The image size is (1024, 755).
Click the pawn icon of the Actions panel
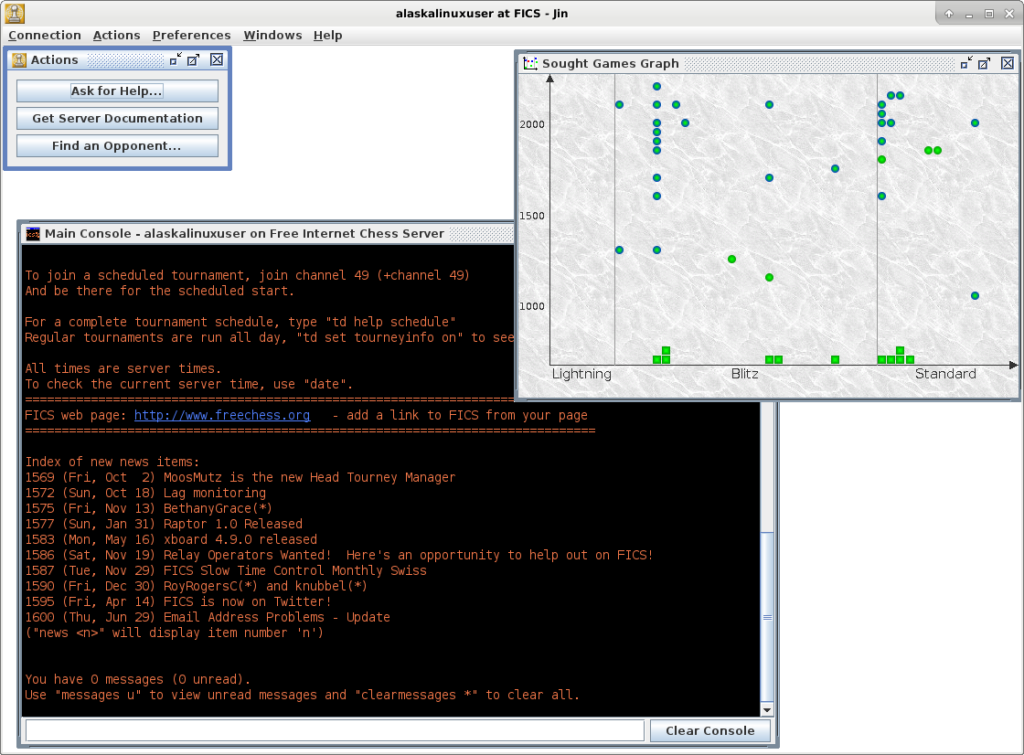[x=18, y=60]
